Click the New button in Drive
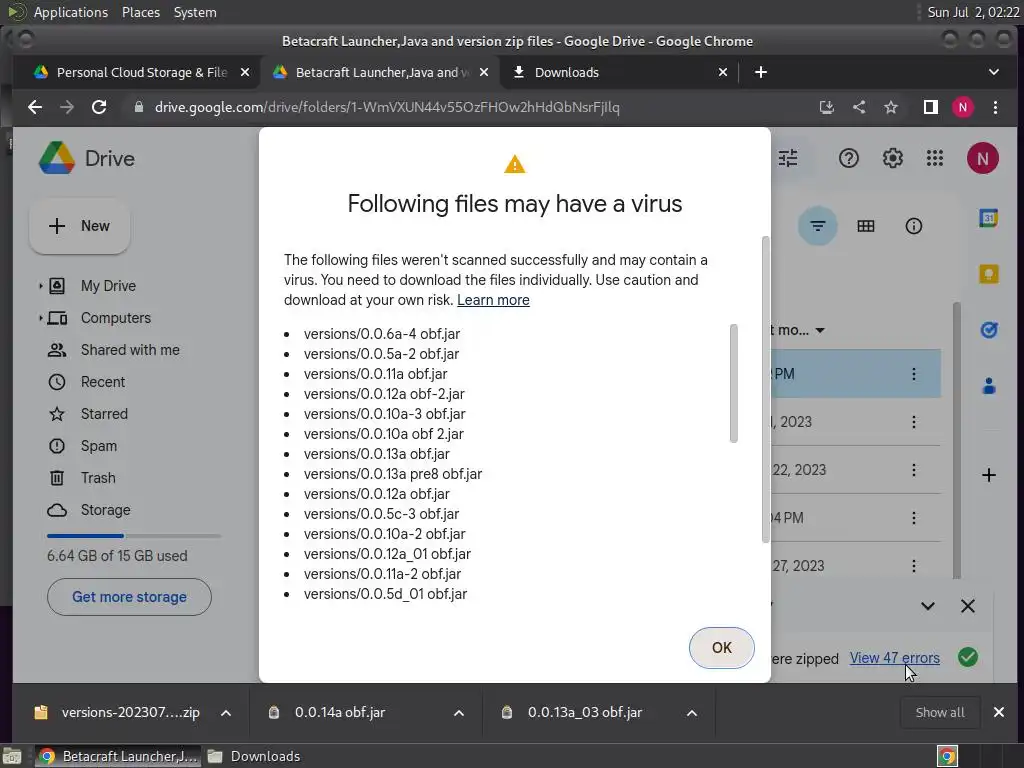 click(80, 226)
